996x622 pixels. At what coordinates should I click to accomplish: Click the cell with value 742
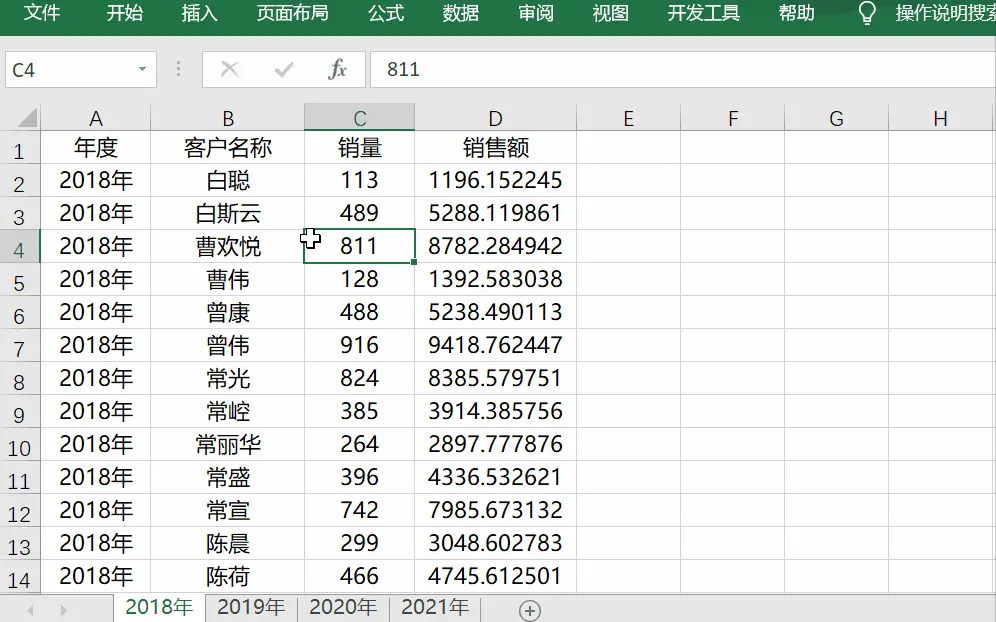360,511
